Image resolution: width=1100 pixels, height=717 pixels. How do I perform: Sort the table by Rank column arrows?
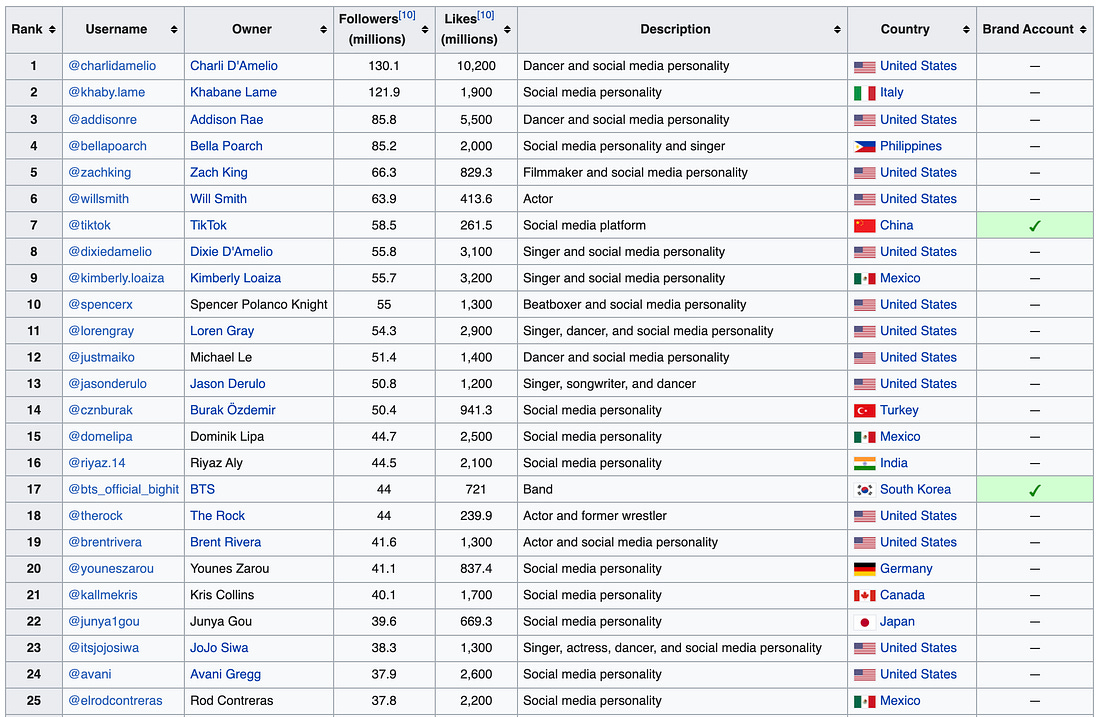pos(52,29)
